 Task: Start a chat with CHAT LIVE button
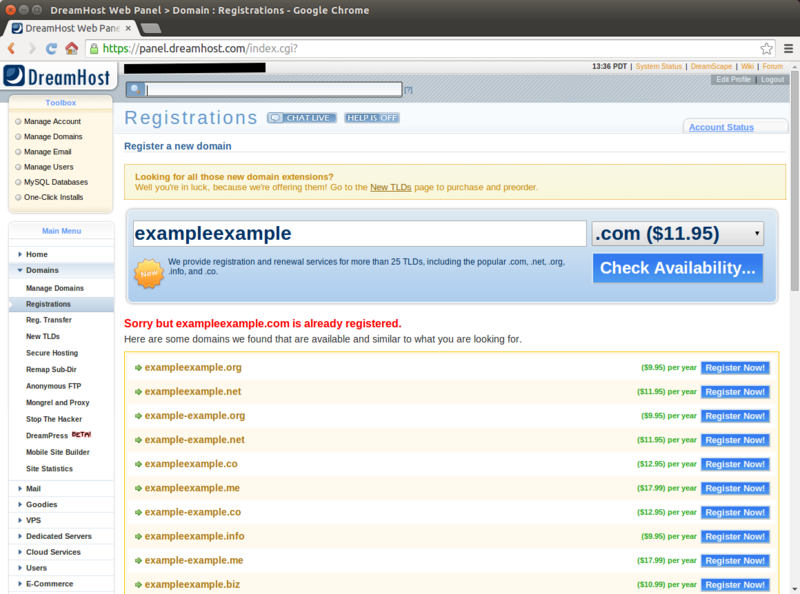[x=302, y=118]
